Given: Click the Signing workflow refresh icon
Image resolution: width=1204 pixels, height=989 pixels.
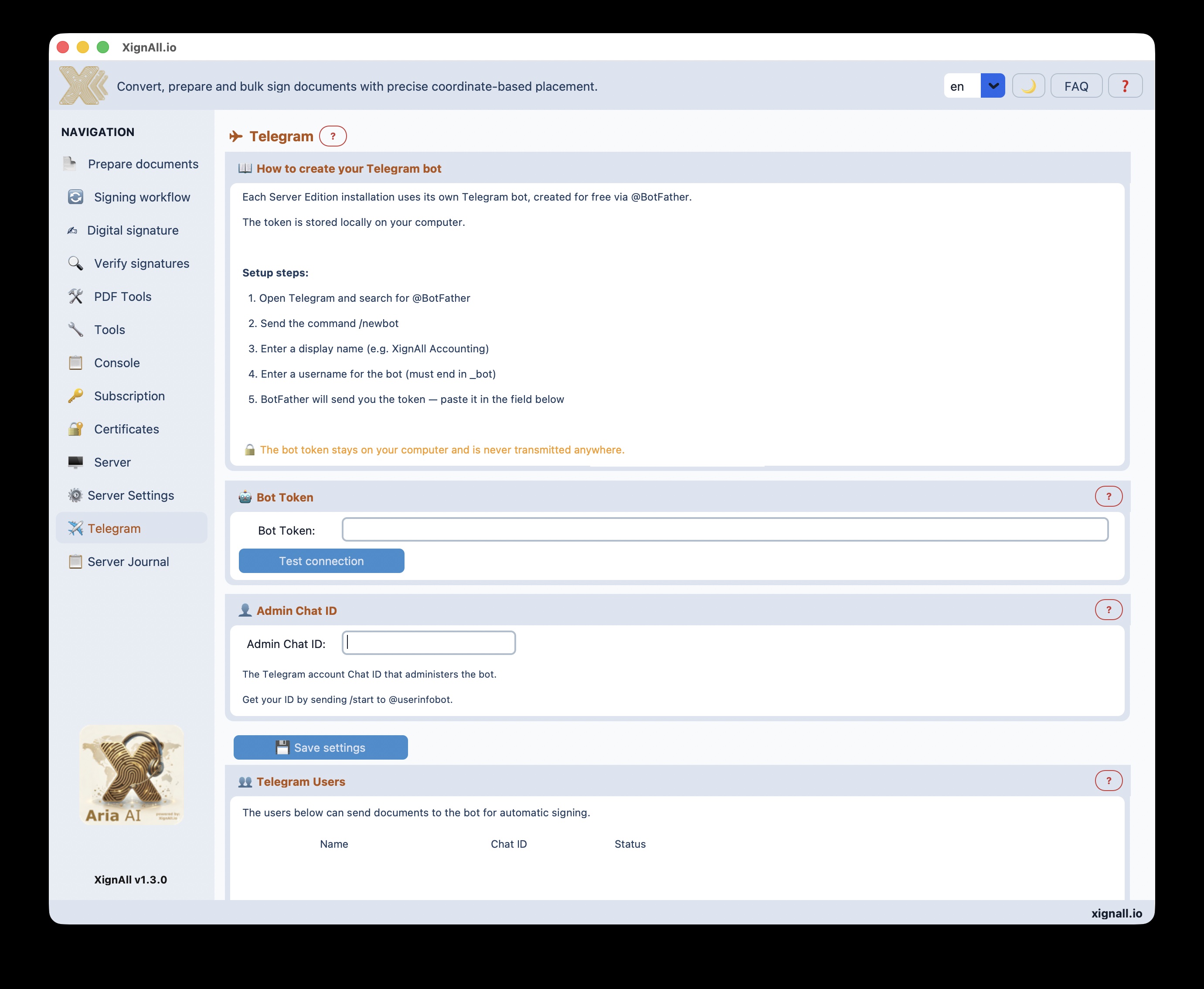Looking at the screenshot, I should tap(76, 197).
